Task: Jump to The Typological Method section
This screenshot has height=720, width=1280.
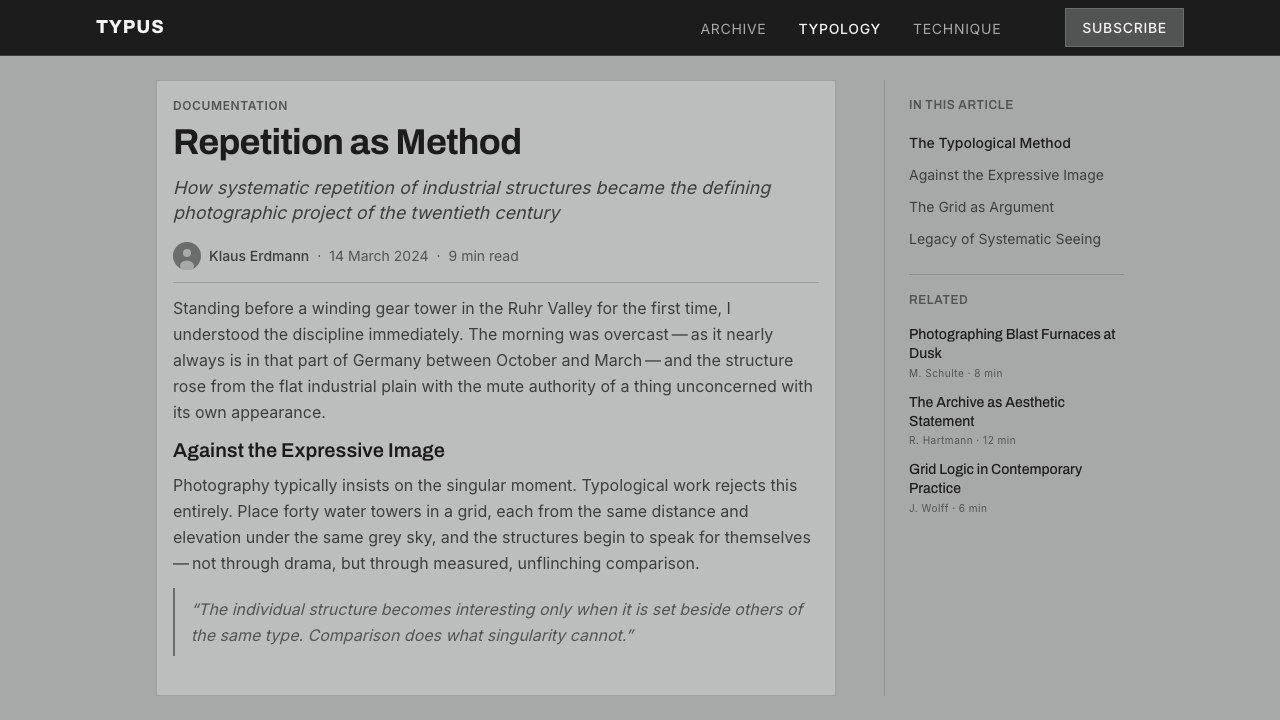Action: pos(990,143)
